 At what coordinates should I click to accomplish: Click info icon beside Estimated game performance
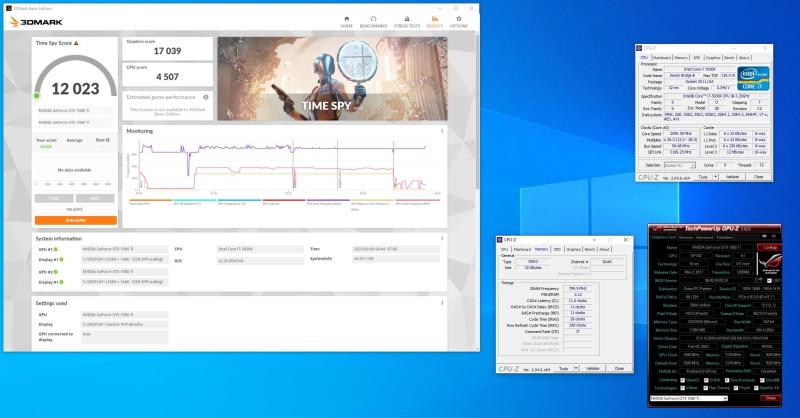coord(206,97)
